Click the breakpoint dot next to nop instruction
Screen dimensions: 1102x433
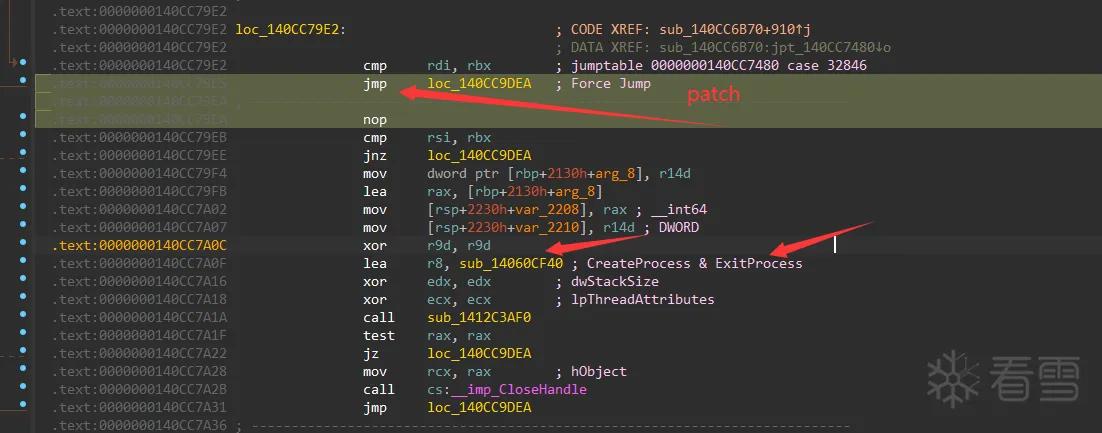[22, 116]
